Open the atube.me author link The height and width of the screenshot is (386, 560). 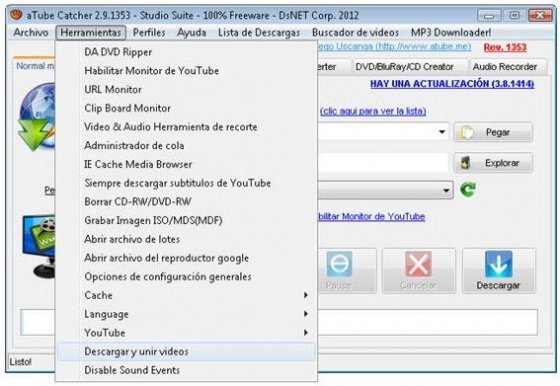(394, 47)
